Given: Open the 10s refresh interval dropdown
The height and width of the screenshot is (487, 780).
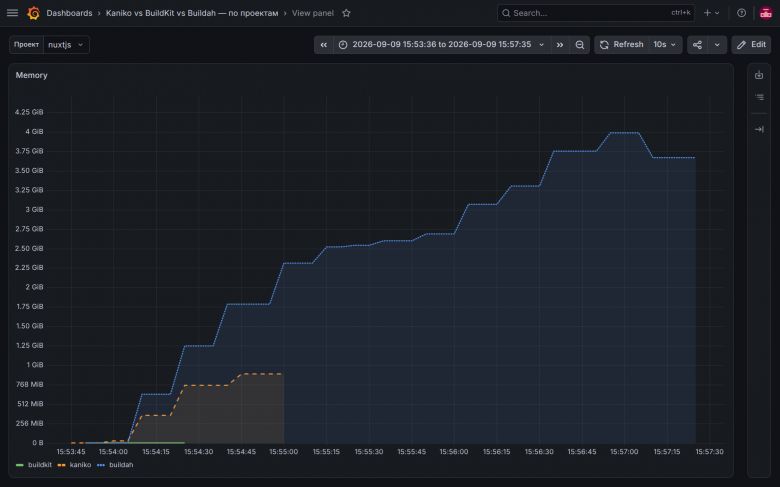Looking at the screenshot, I should (x=665, y=45).
